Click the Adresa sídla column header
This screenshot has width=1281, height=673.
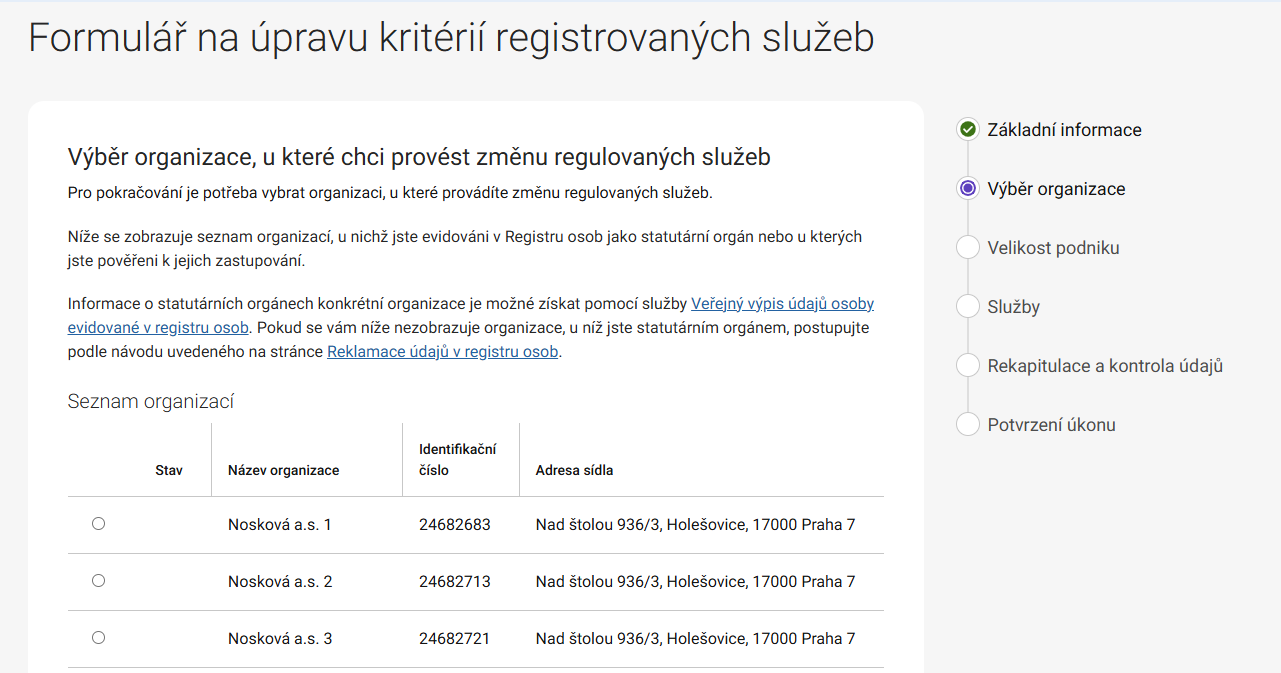point(574,470)
